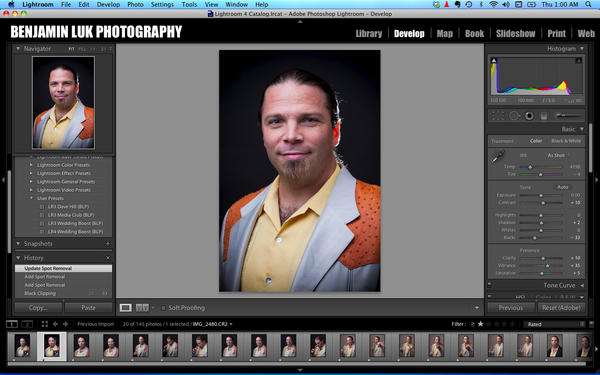Enable the Soft Proofing checkbox
Image resolution: width=600 pixels, height=375 pixels.
click(163, 308)
